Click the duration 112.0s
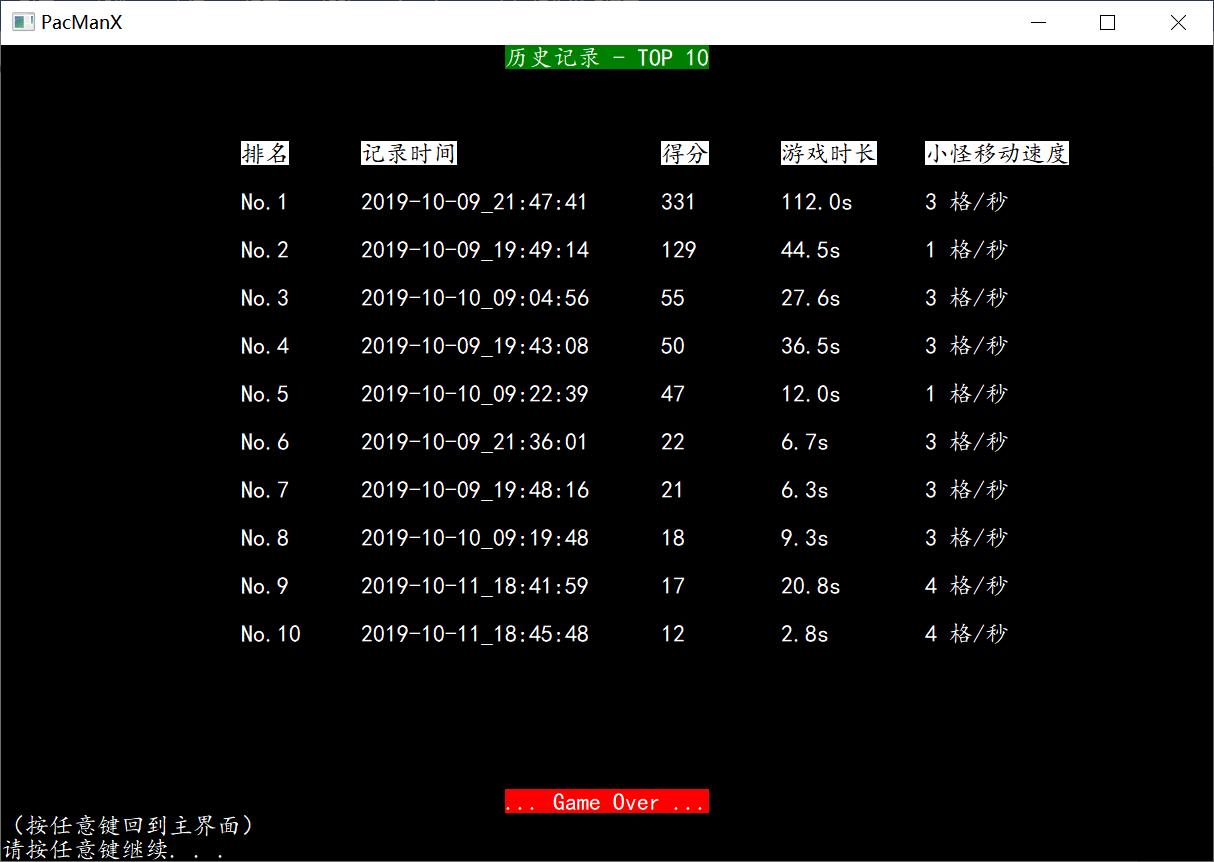The image size is (1214, 862). [x=817, y=202]
